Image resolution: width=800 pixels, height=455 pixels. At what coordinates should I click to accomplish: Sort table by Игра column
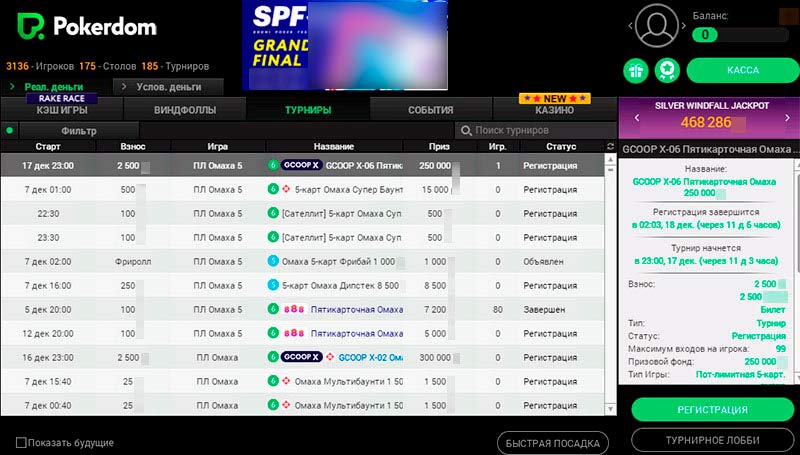coord(218,146)
